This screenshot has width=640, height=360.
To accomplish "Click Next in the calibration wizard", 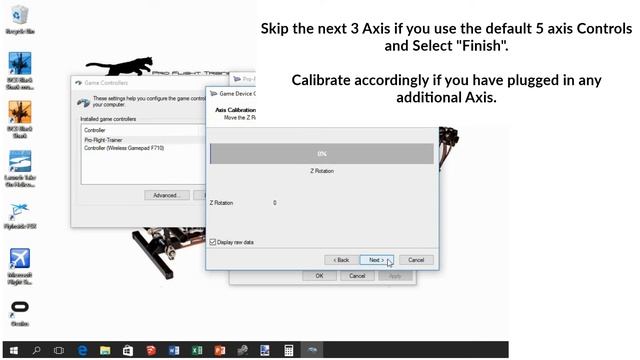I will pos(376,260).
